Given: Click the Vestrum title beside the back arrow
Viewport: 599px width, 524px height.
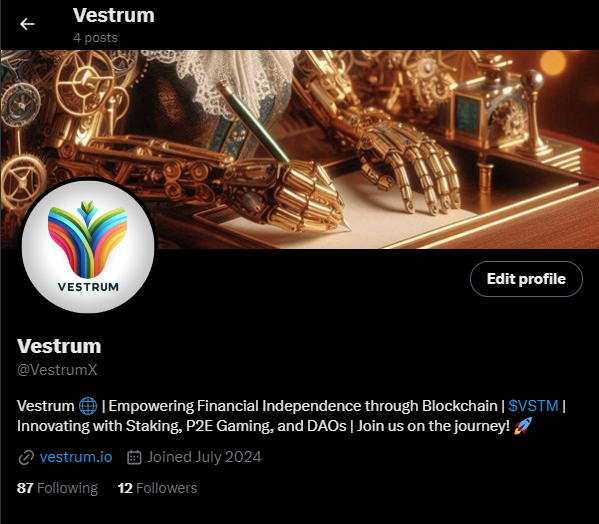Looking at the screenshot, I should pos(114,15).
